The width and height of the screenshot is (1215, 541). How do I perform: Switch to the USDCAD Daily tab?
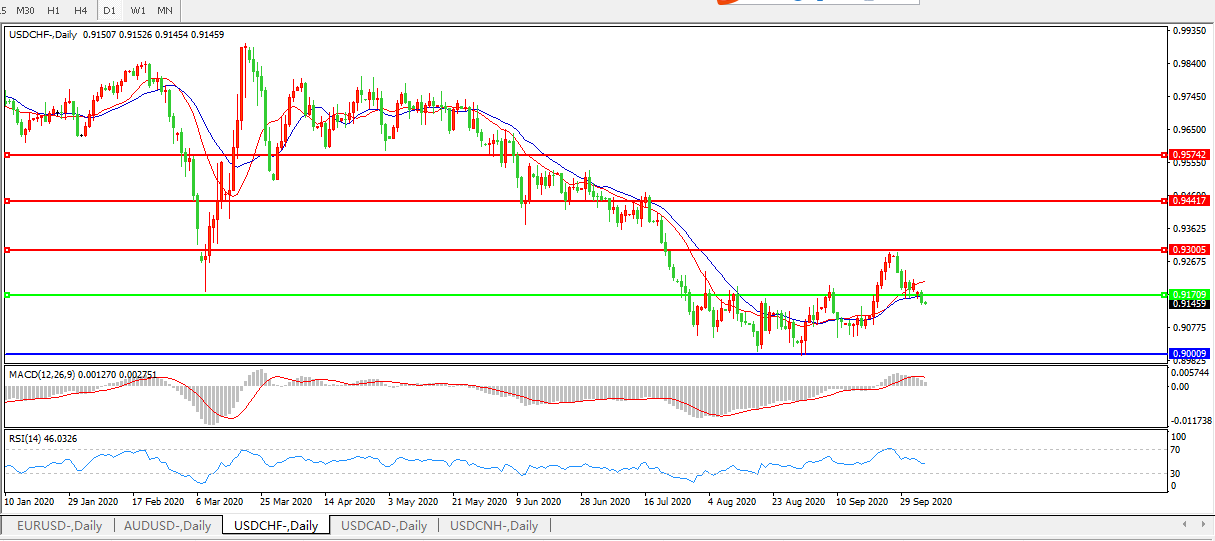tap(383, 525)
